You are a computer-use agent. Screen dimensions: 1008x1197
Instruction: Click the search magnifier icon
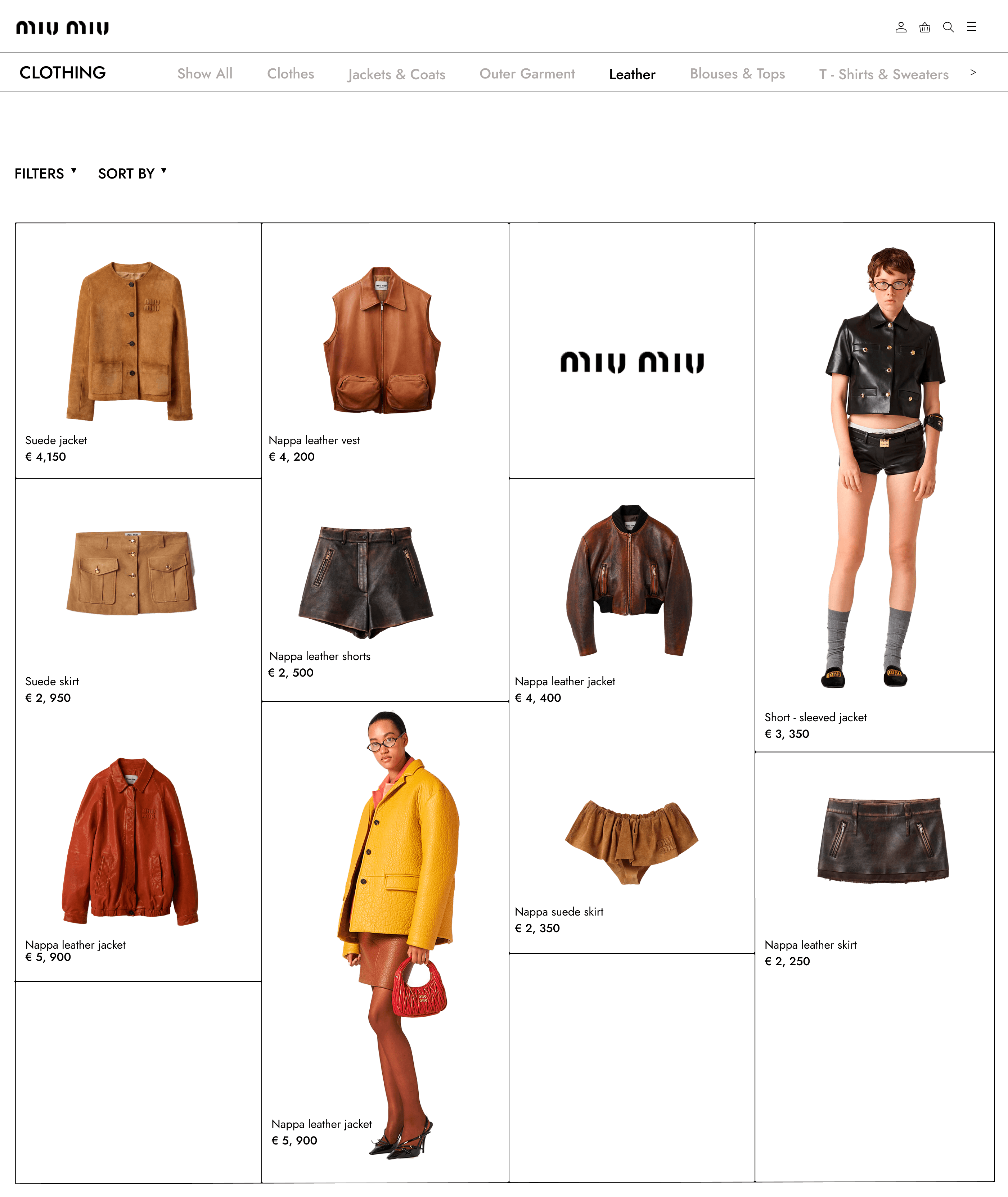pyautogui.click(x=948, y=27)
